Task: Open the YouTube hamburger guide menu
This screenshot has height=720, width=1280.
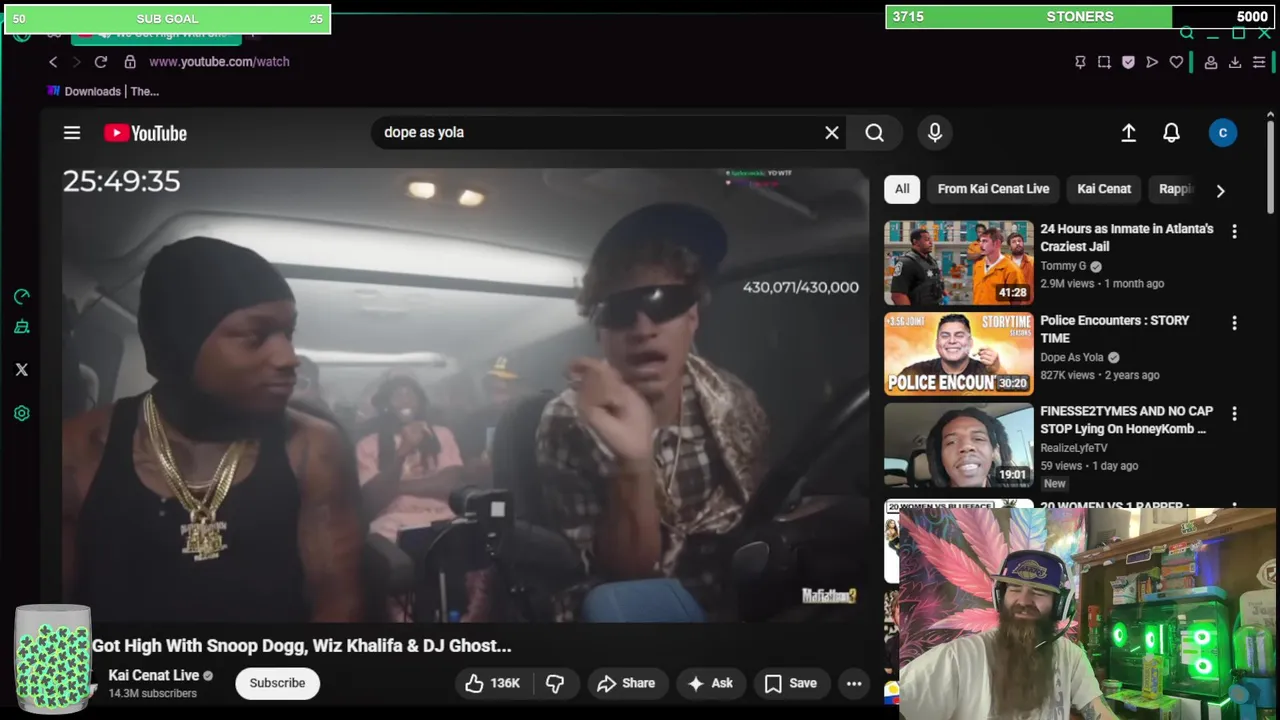Action: tap(72, 133)
